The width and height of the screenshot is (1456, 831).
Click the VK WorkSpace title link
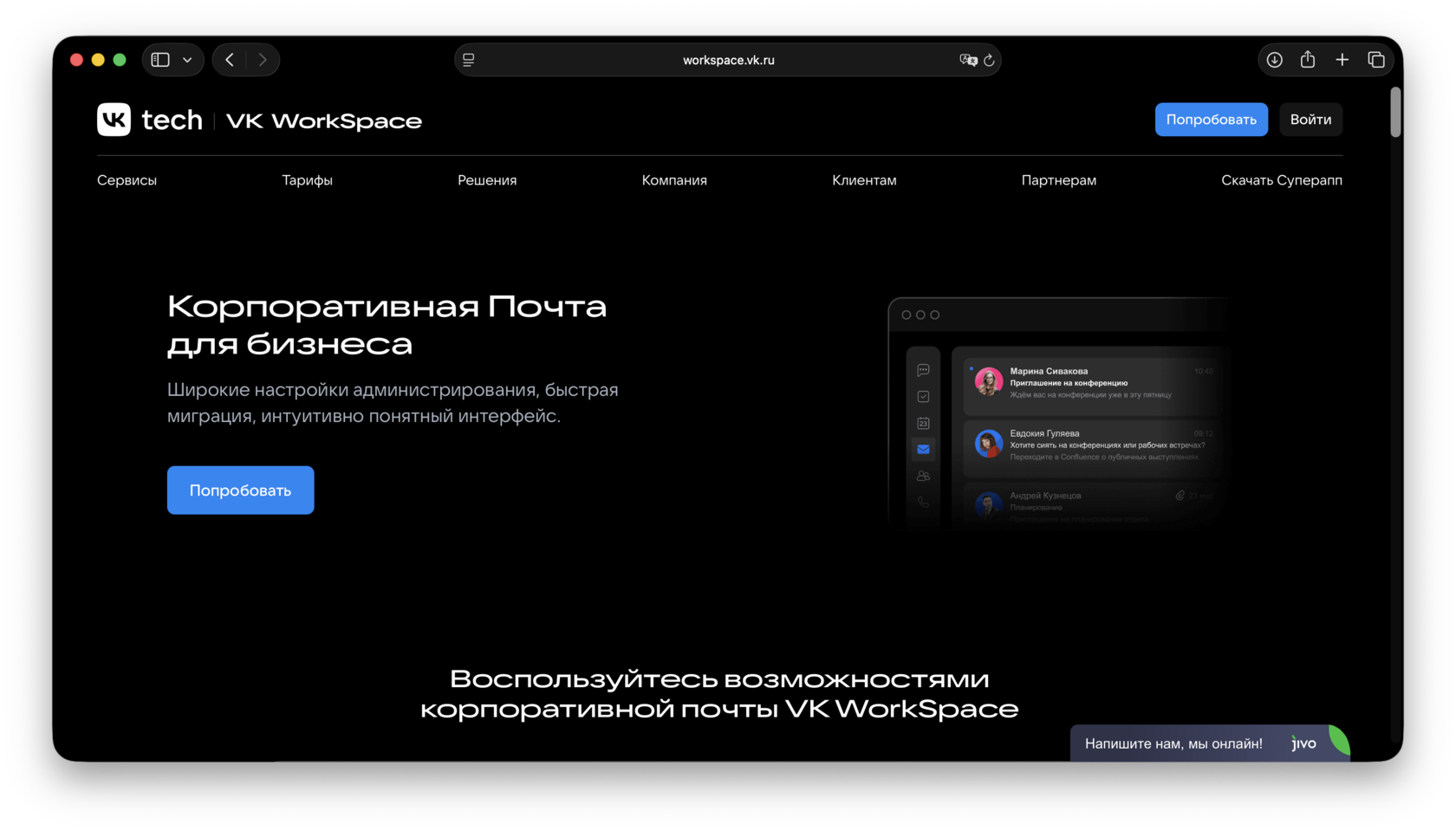coord(324,120)
